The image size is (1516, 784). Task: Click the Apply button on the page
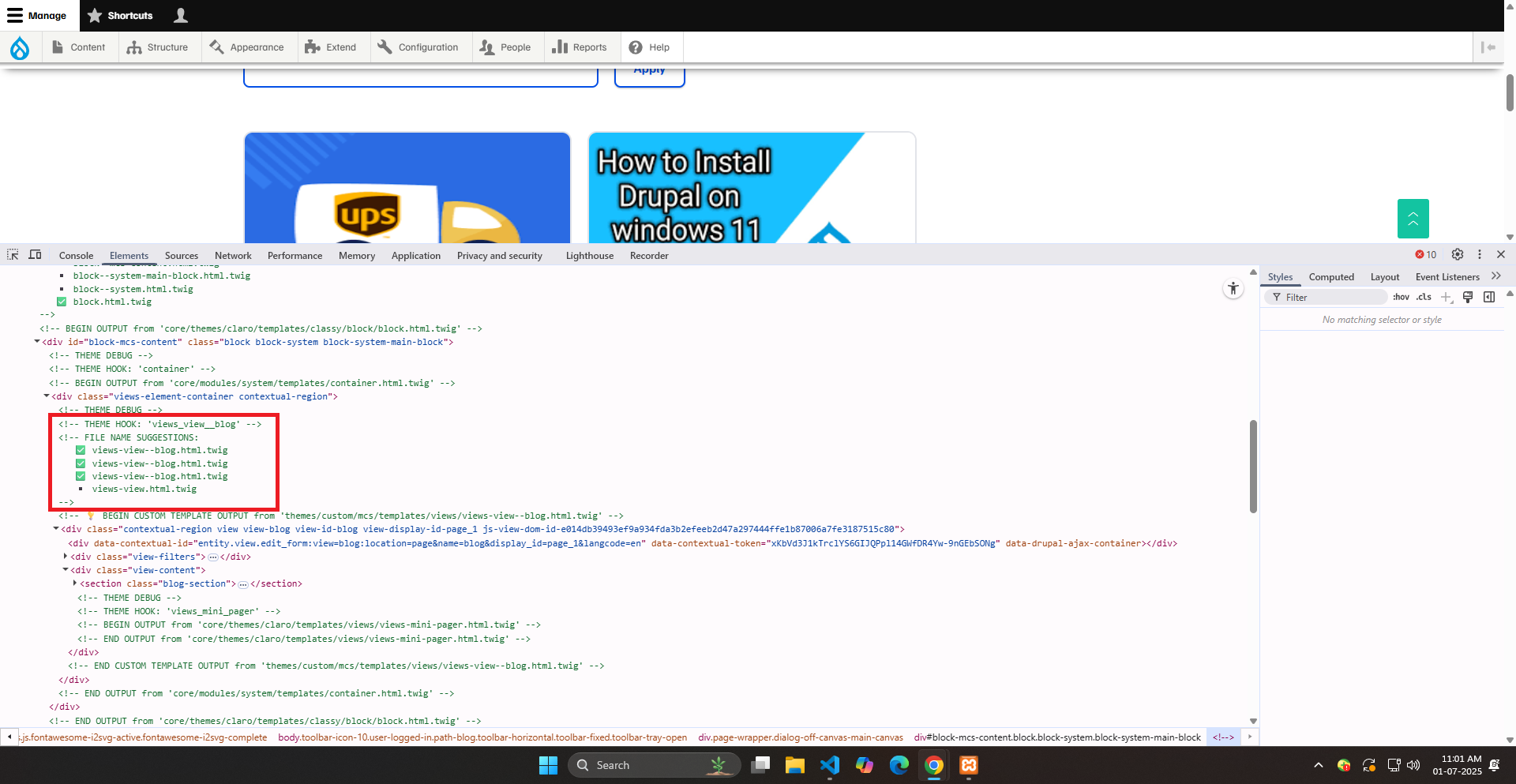(x=649, y=69)
